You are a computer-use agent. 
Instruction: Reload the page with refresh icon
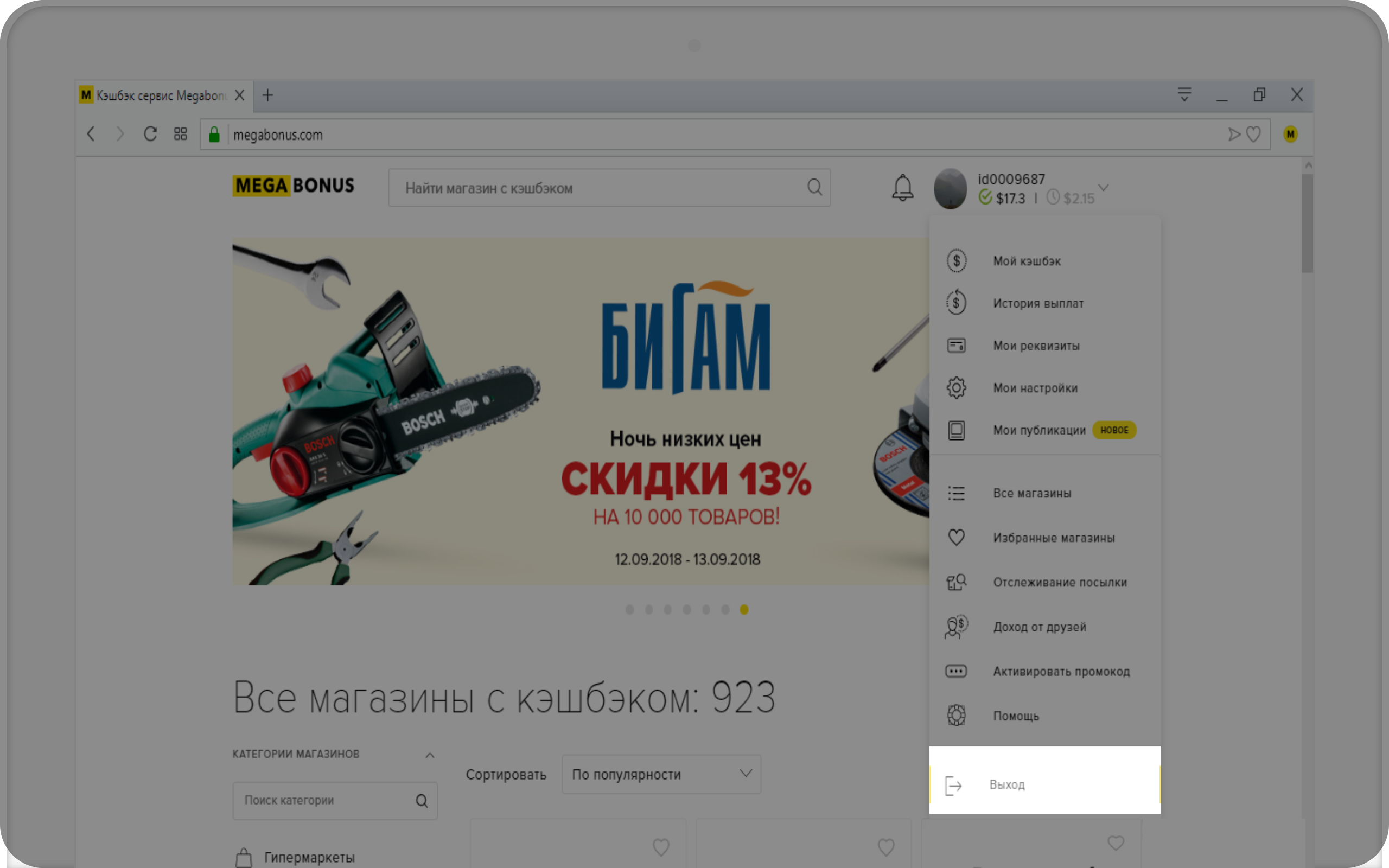tap(150, 135)
